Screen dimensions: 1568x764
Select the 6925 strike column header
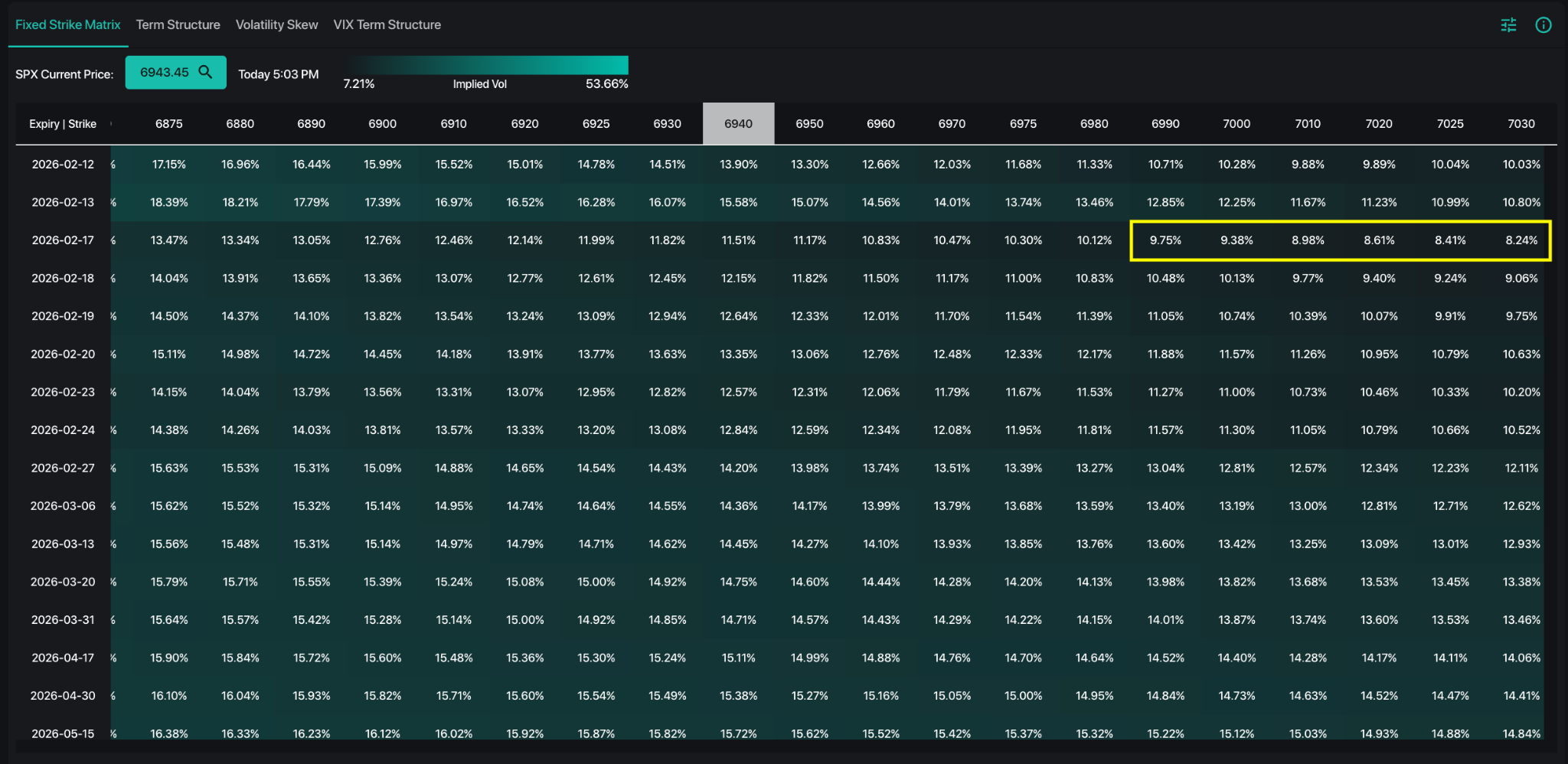[596, 123]
